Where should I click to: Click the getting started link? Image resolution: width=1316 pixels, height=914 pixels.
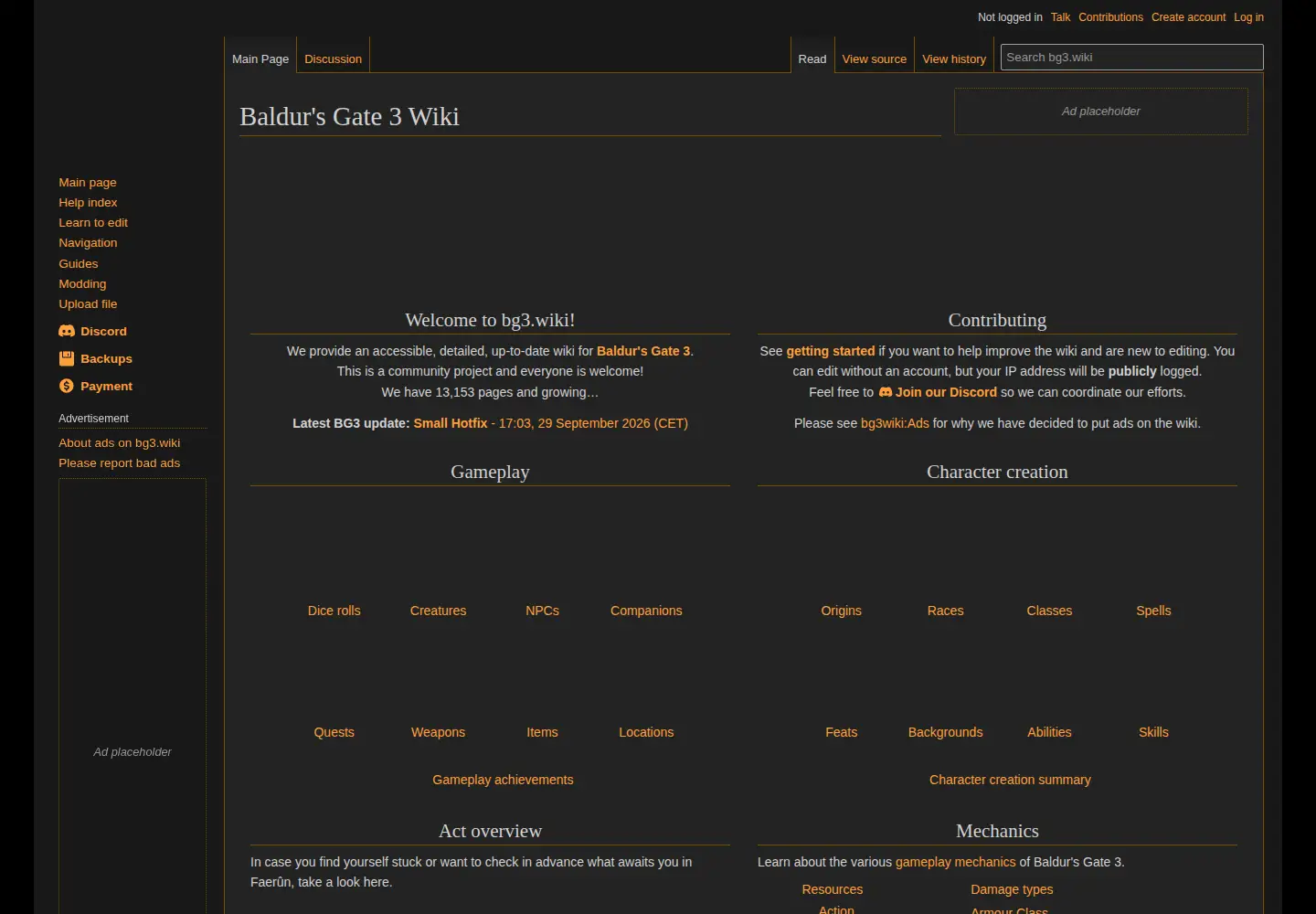click(x=831, y=351)
